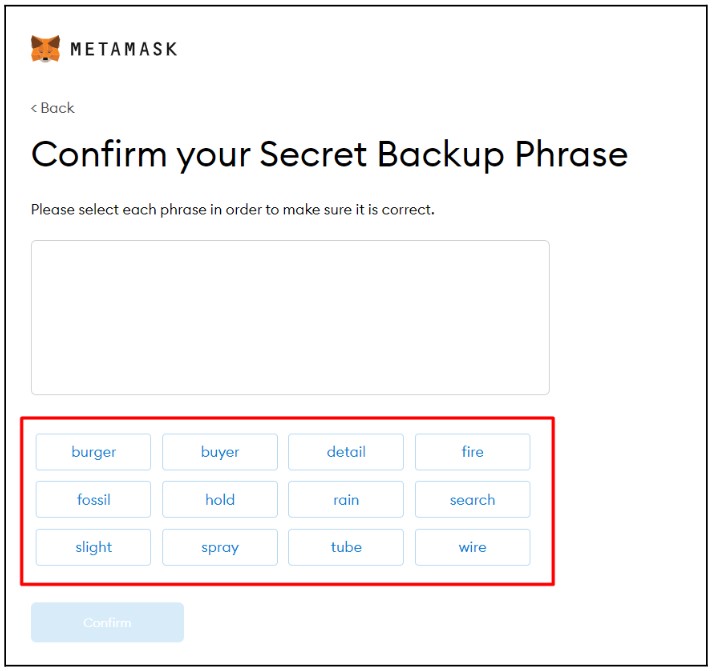Tap the "fossil" phrase word

(x=93, y=500)
